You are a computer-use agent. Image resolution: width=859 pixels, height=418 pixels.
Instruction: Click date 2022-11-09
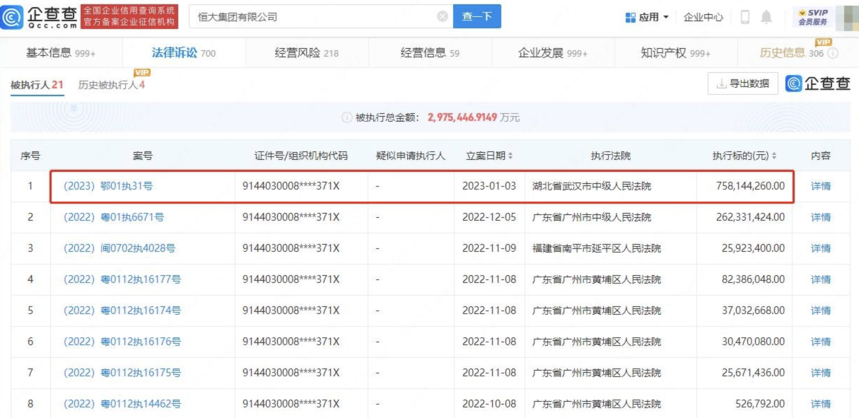pyautogui.click(x=489, y=249)
